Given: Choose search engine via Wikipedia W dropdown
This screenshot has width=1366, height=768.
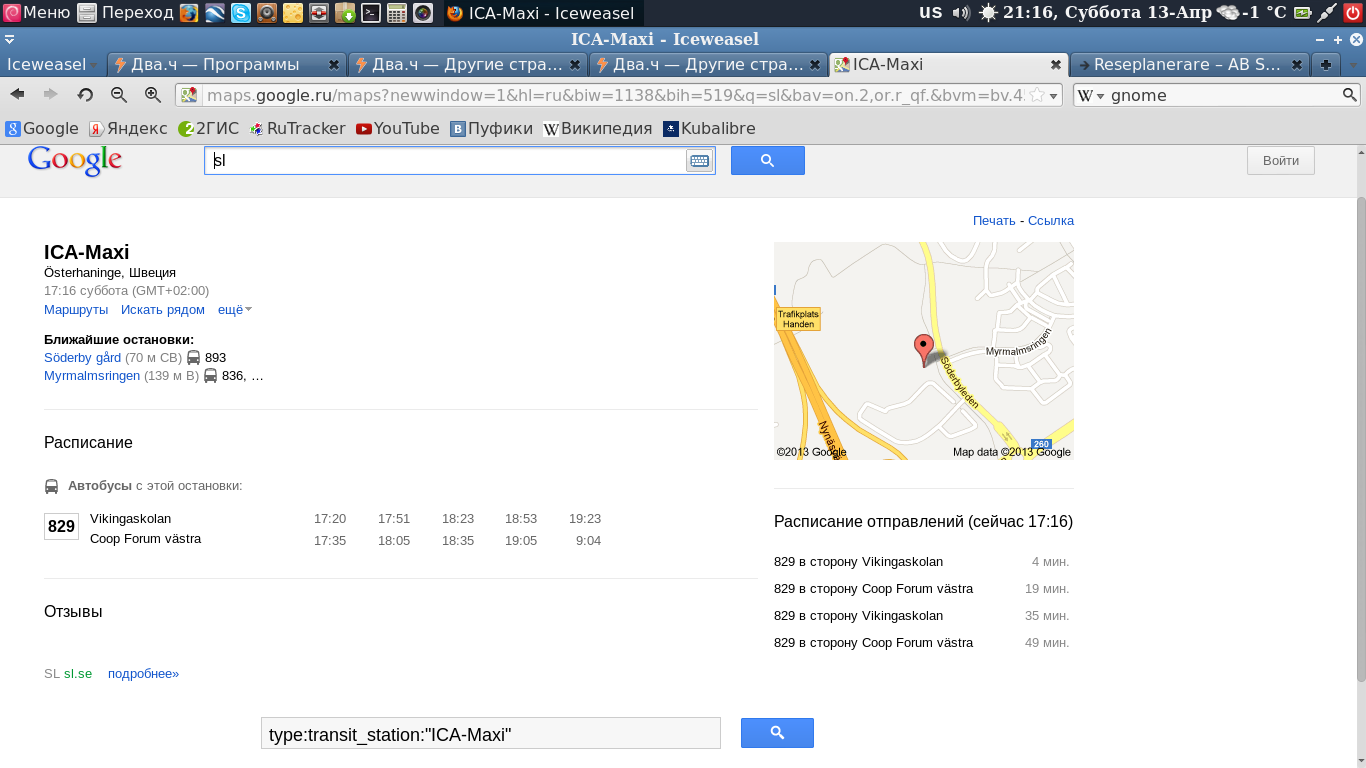Looking at the screenshot, I should [x=1091, y=95].
